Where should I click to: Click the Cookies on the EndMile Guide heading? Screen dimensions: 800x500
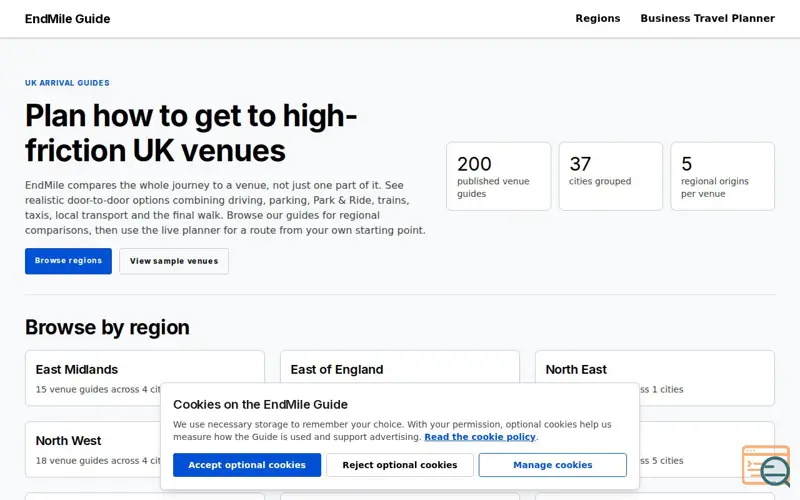click(x=260, y=405)
